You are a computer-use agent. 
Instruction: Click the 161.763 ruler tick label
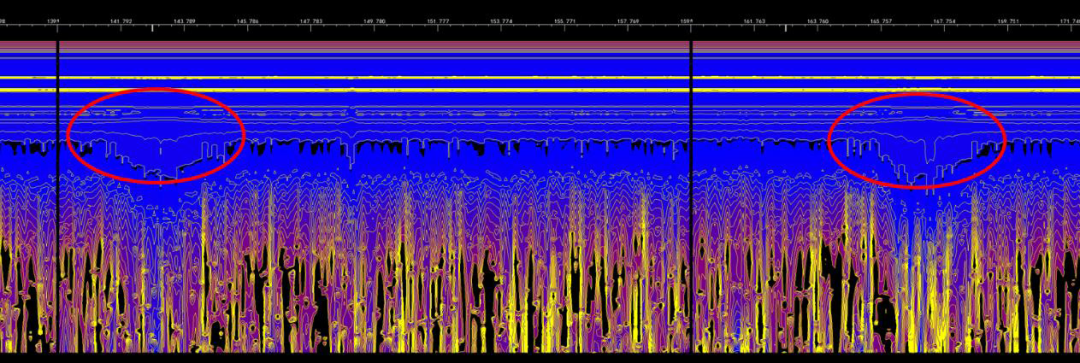tap(755, 21)
